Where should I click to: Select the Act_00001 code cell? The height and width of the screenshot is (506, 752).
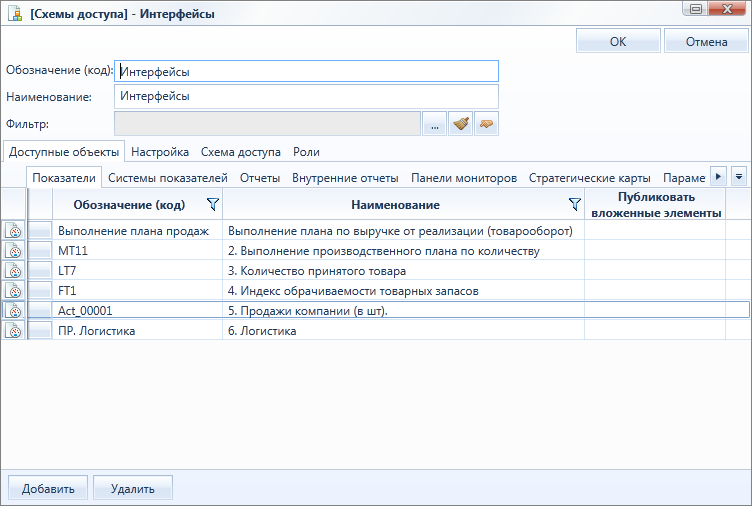coord(137,311)
